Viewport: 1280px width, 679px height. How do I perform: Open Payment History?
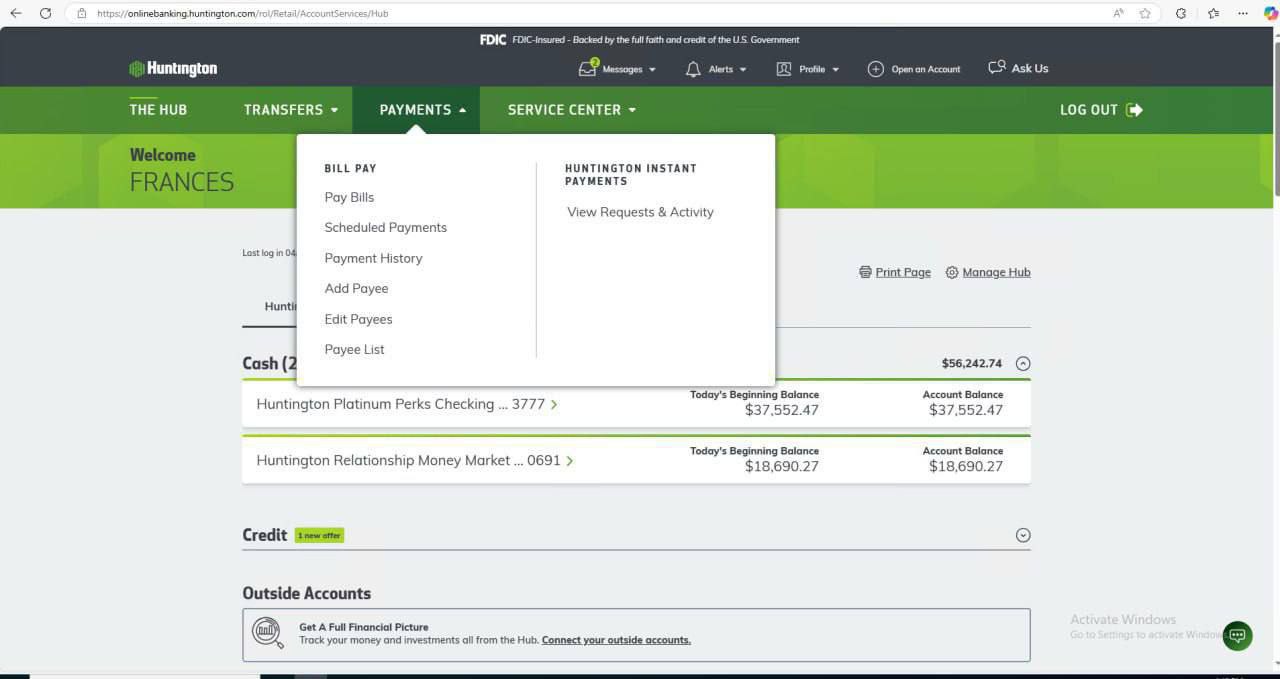(x=373, y=258)
